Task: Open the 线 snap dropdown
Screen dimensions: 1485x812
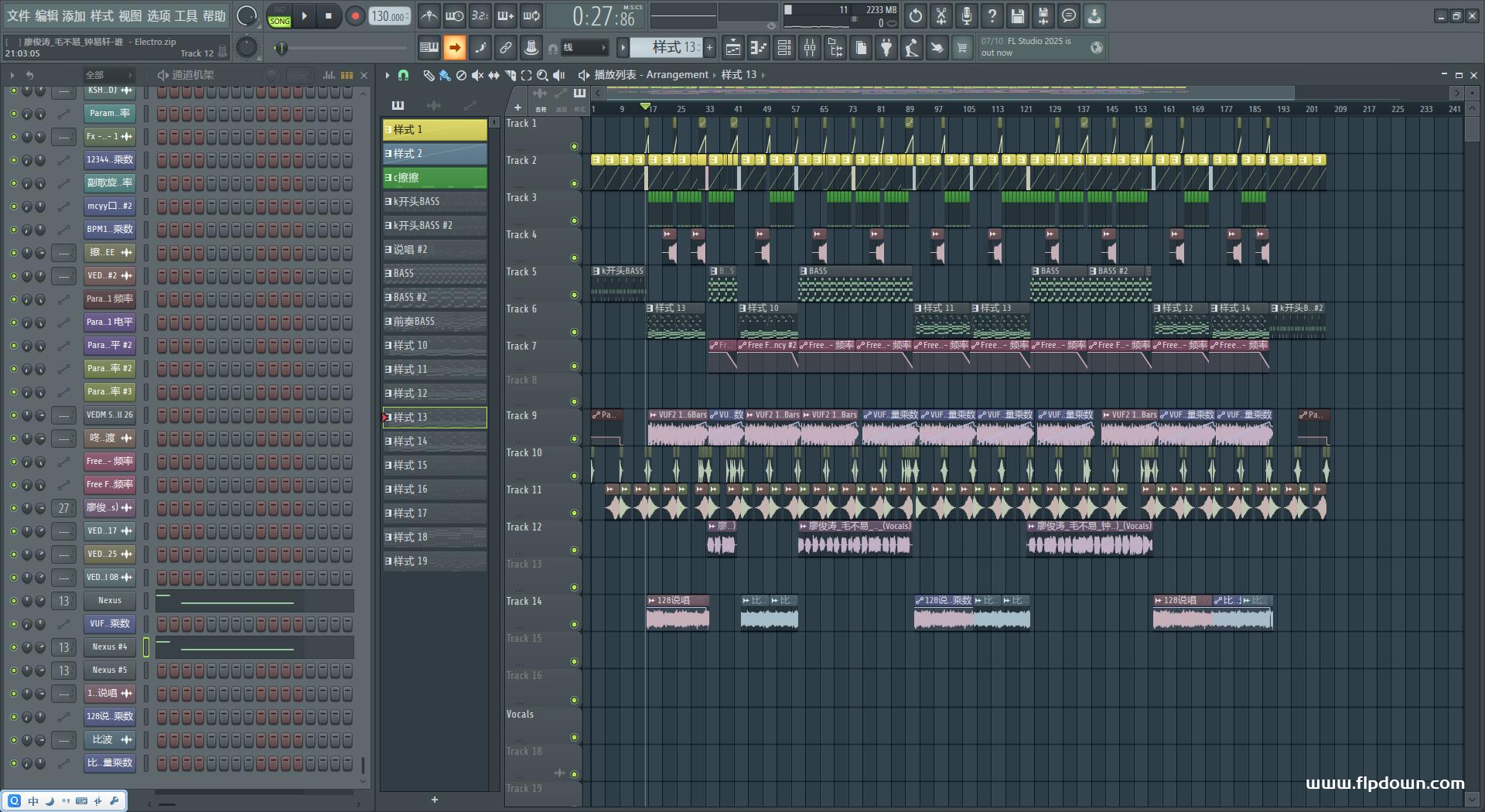Action: pyautogui.click(x=584, y=48)
